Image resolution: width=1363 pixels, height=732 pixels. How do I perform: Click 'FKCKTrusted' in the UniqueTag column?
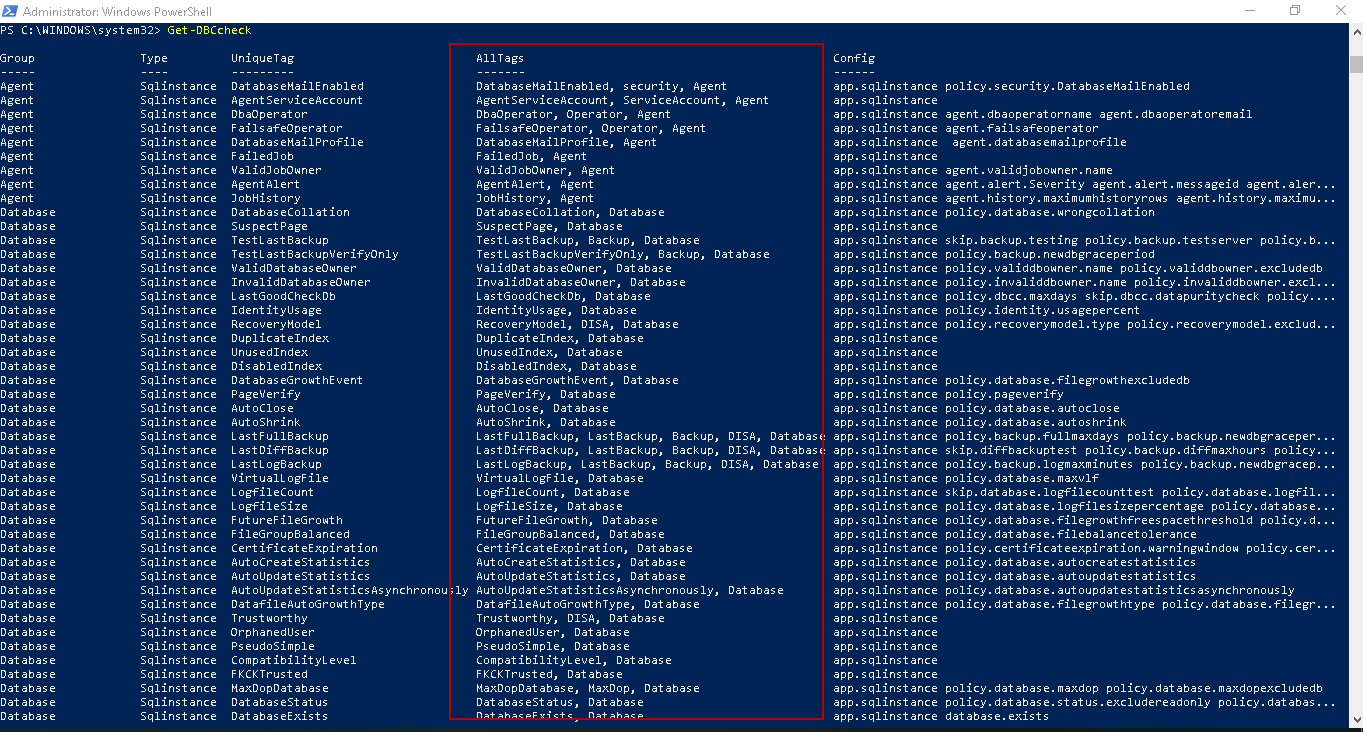tap(269, 674)
